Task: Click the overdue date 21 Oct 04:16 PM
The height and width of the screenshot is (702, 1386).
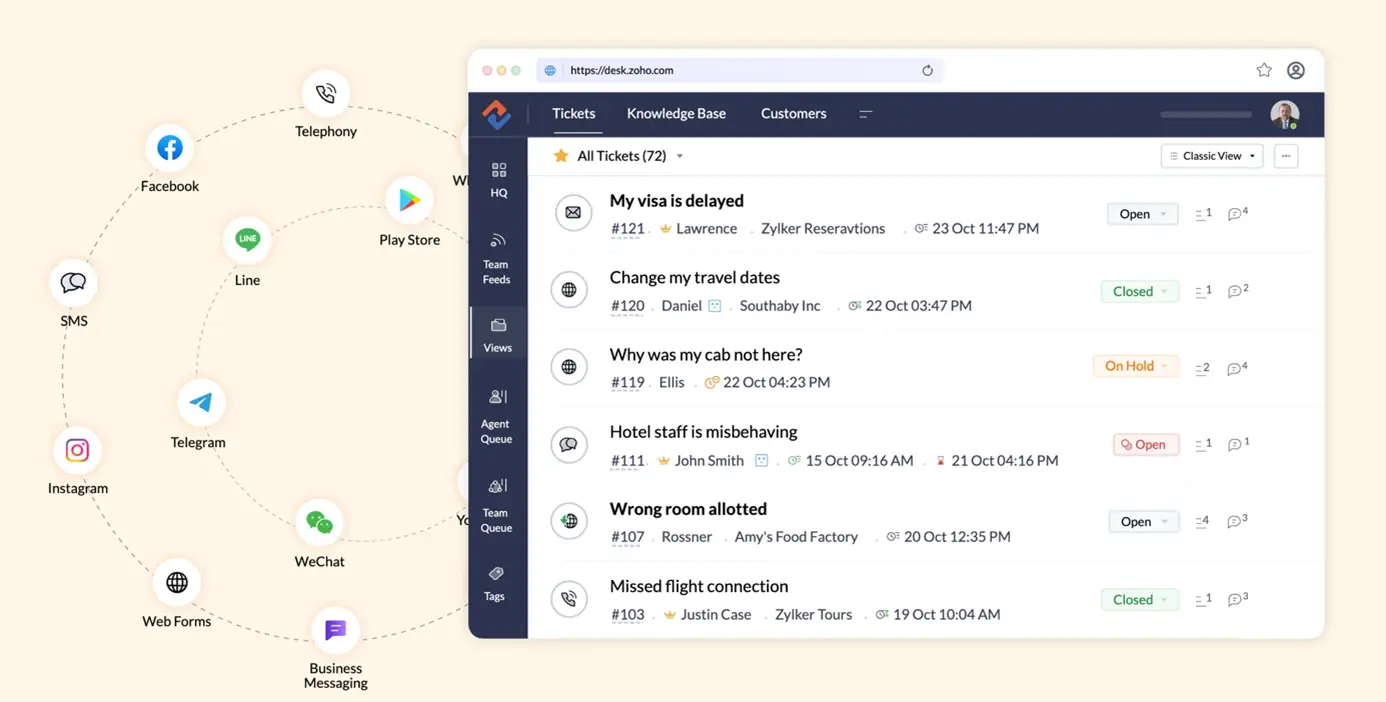Action: pos(1005,460)
